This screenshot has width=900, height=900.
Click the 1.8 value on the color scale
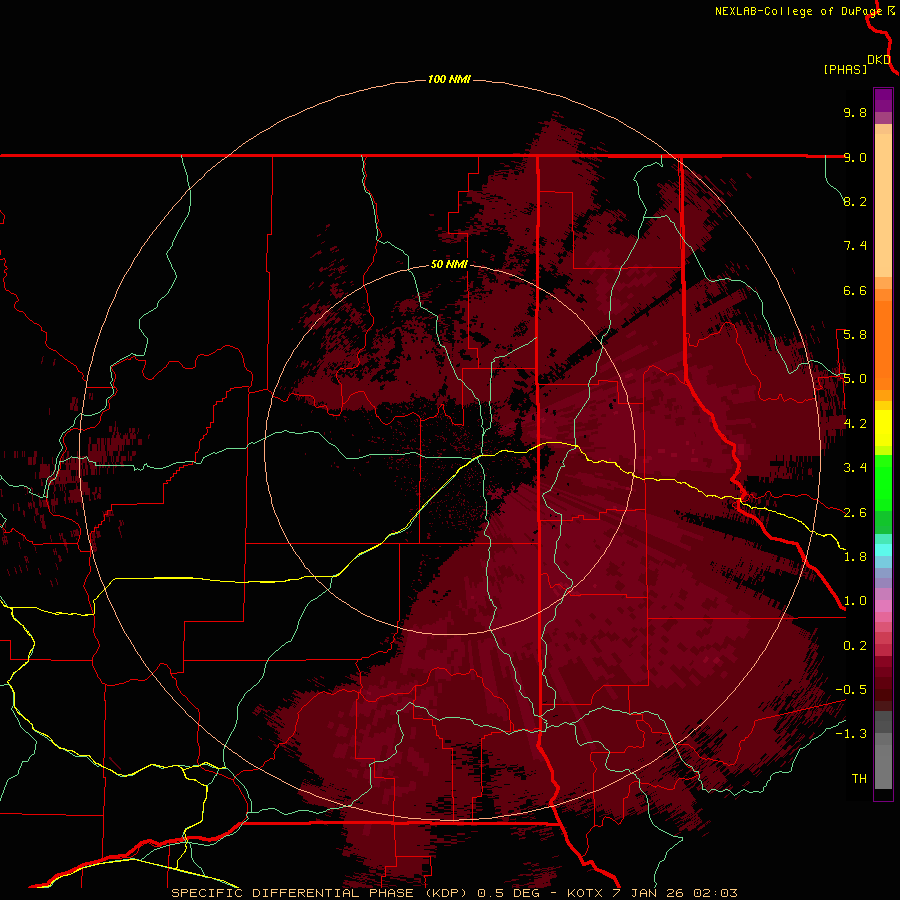855,557
